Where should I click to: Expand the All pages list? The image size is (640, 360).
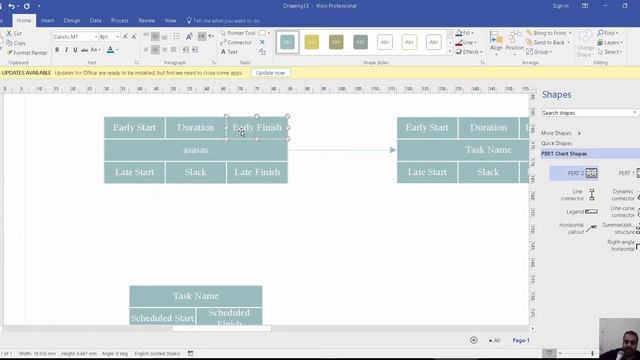click(x=494, y=340)
